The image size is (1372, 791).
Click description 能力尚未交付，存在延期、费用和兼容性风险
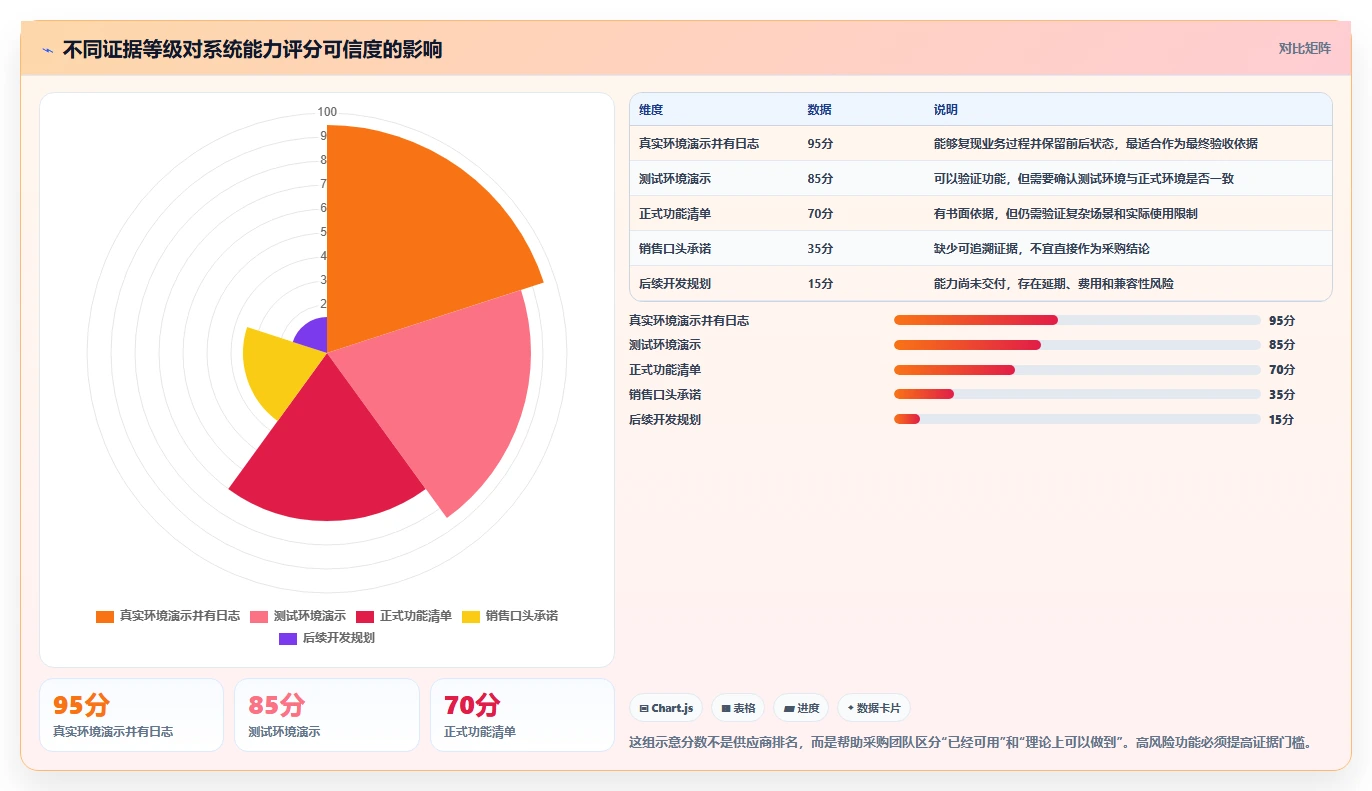pos(1054,283)
